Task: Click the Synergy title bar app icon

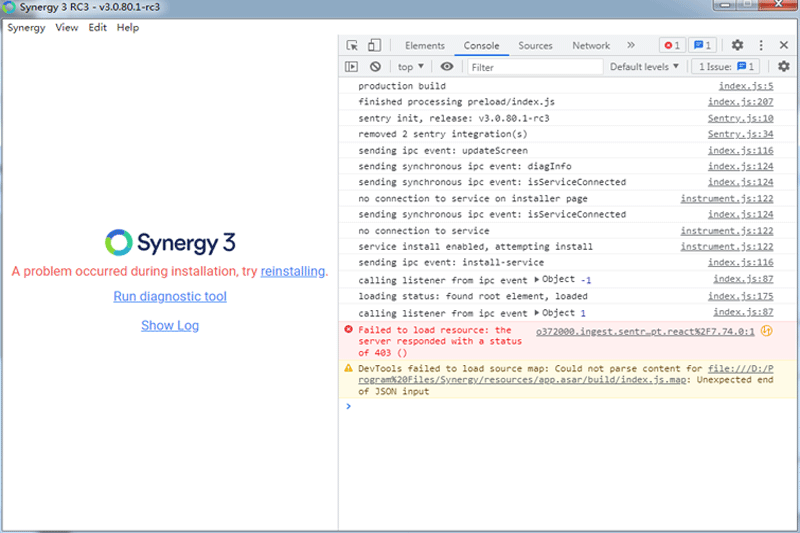Action: 8,7
